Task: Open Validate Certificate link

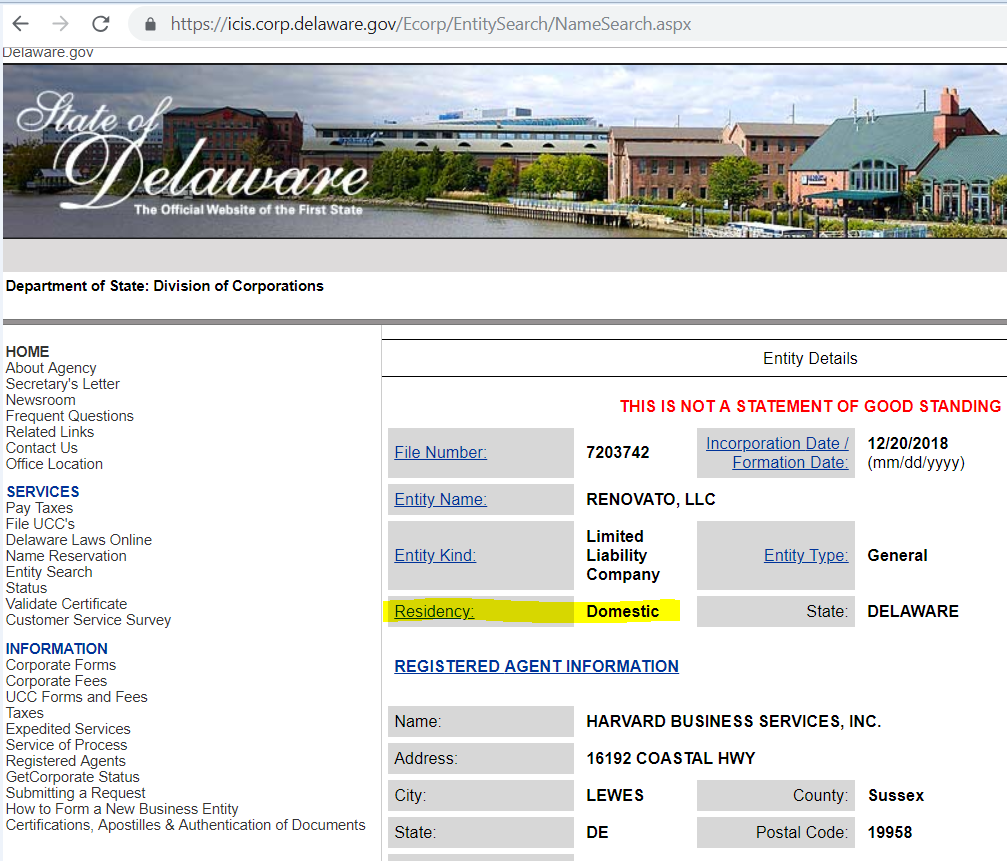Action: click(x=66, y=604)
